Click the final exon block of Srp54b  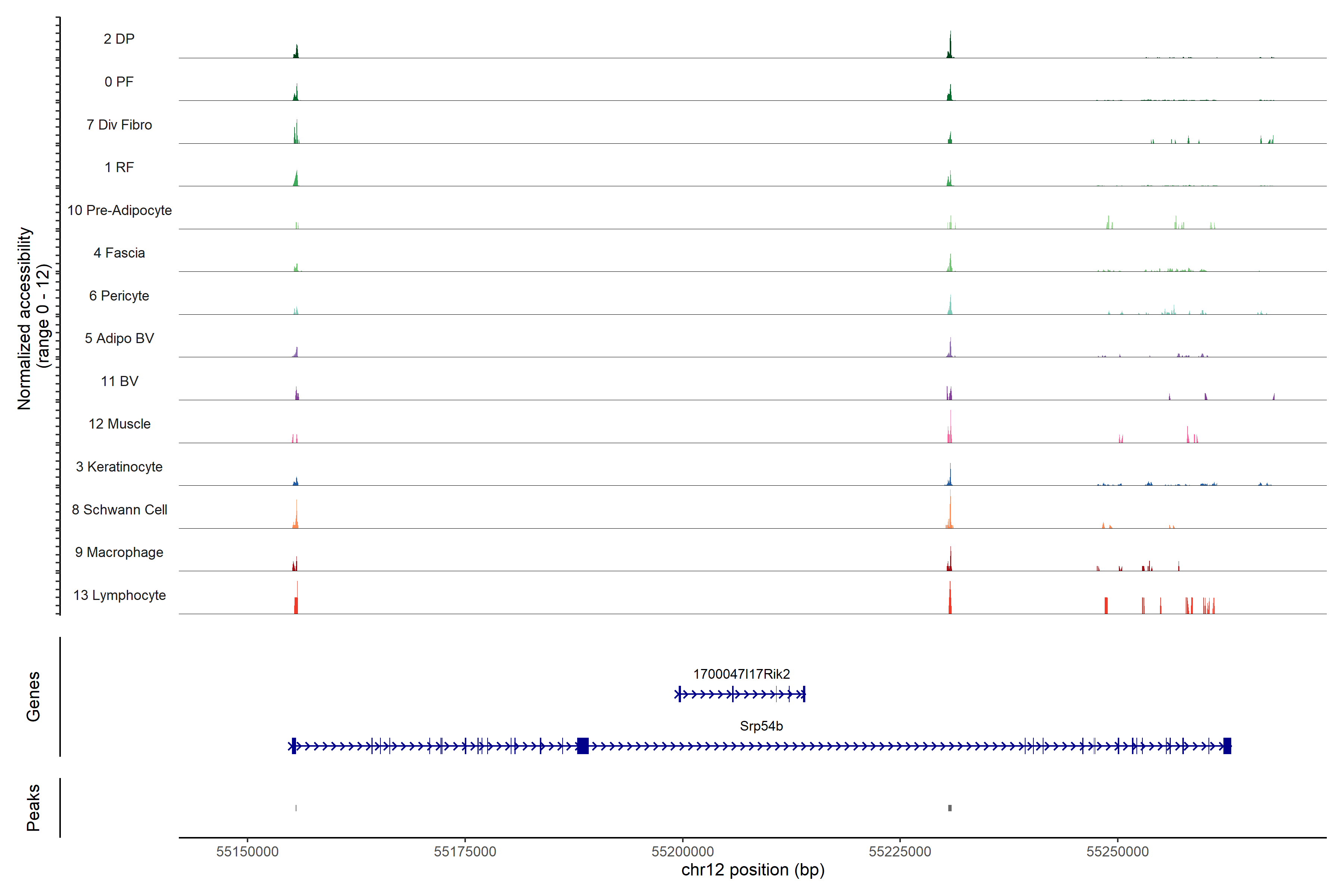pos(1227,746)
